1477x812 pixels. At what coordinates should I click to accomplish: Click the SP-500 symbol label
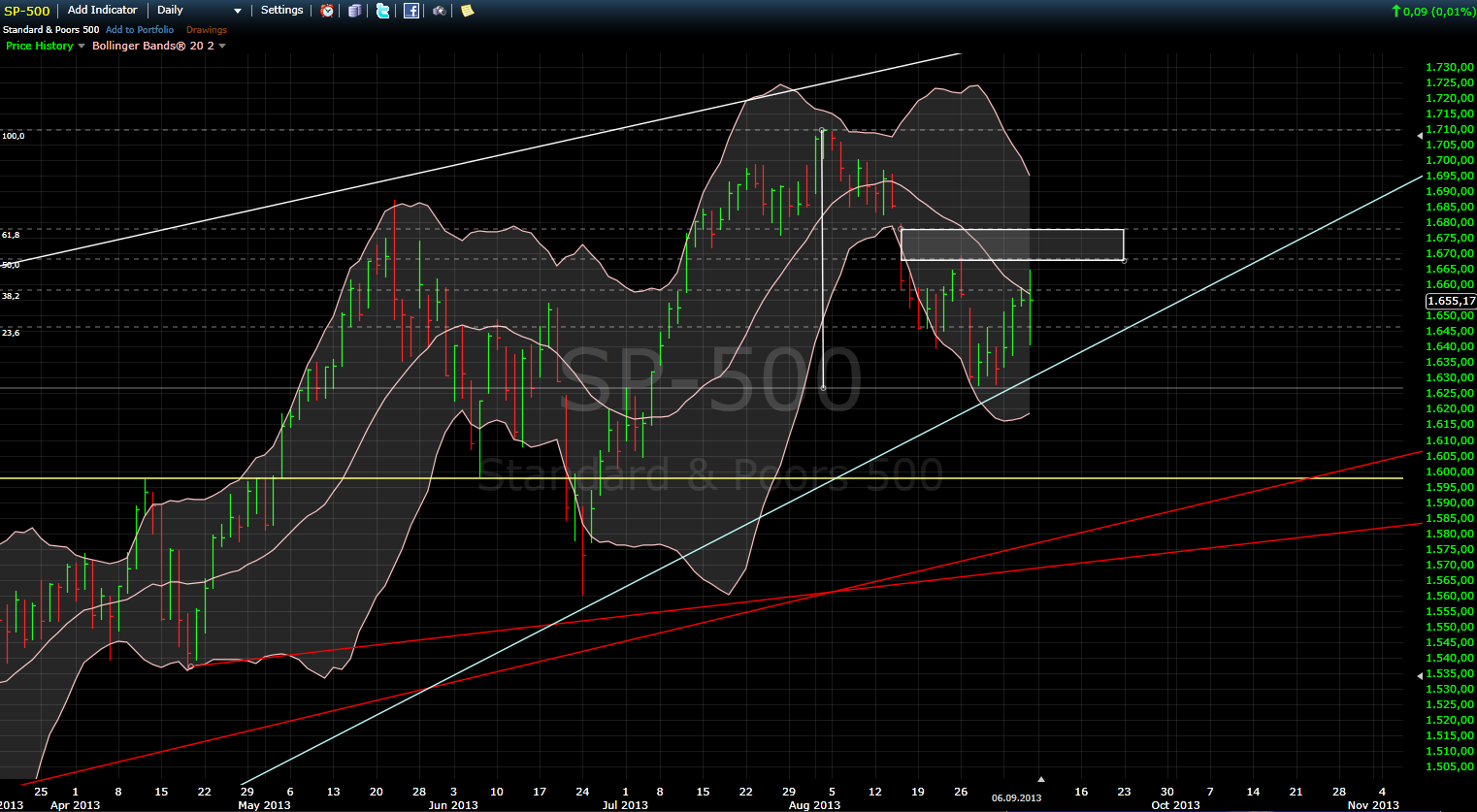[x=27, y=12]
